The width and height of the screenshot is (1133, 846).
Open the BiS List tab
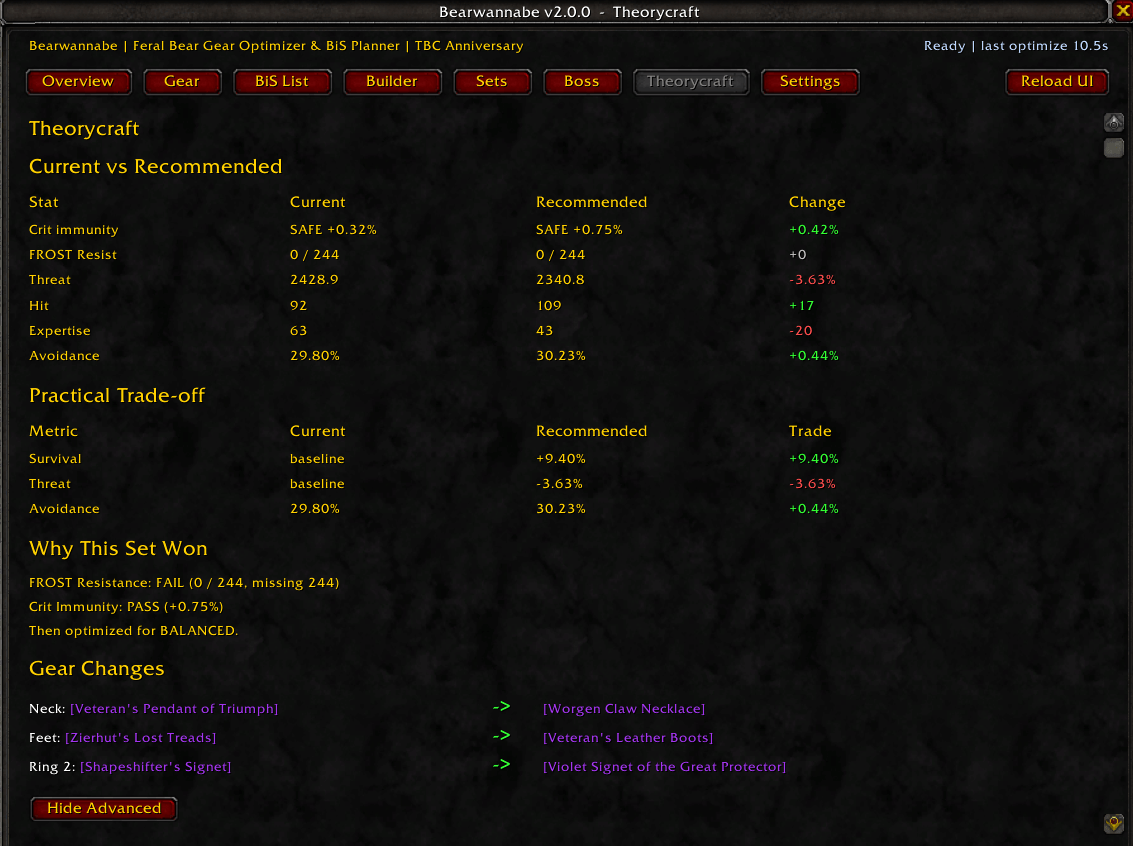click(x=282, y=82)
